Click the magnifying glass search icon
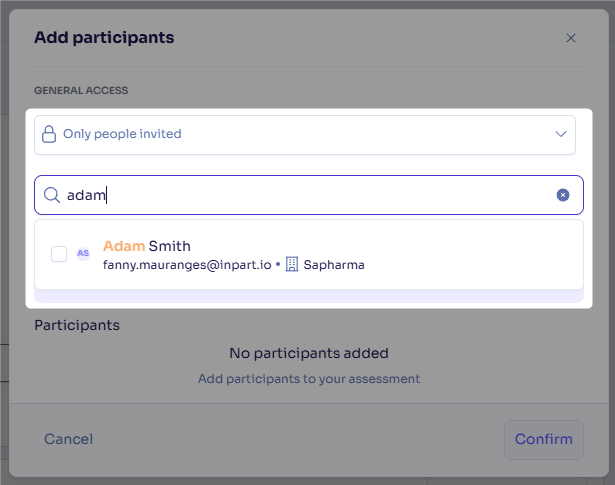The width and height of the screenshot is (615, 485). (52, 195)
